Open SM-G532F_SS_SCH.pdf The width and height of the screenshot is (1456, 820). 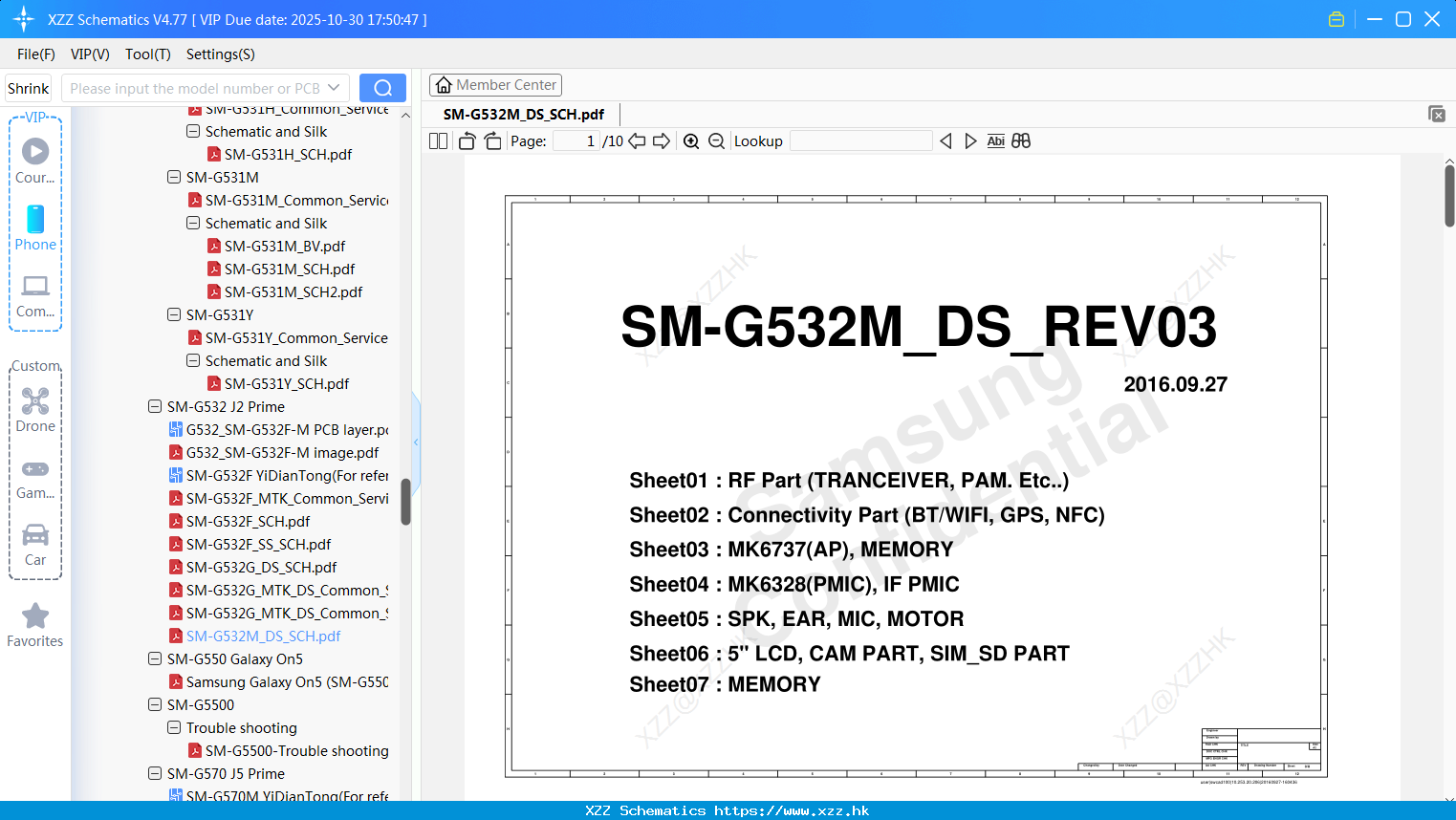click(x=258, y=544)
